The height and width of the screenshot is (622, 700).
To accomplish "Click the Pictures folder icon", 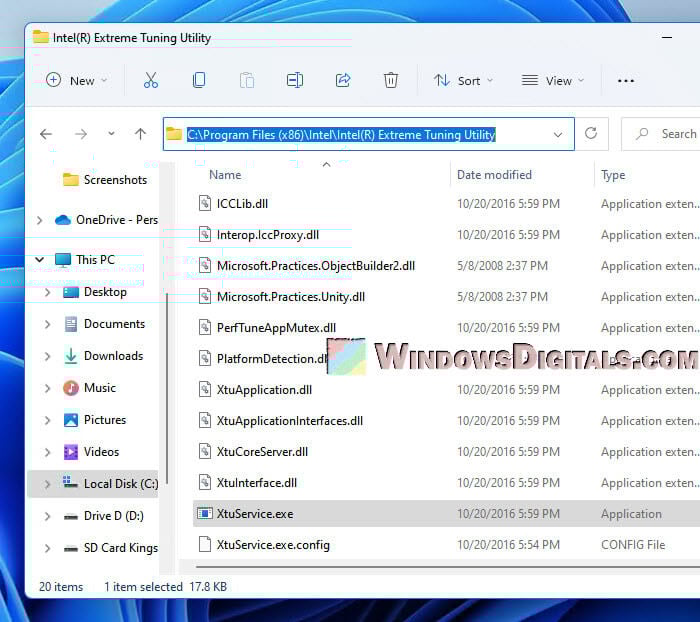I will coord(71,420).
